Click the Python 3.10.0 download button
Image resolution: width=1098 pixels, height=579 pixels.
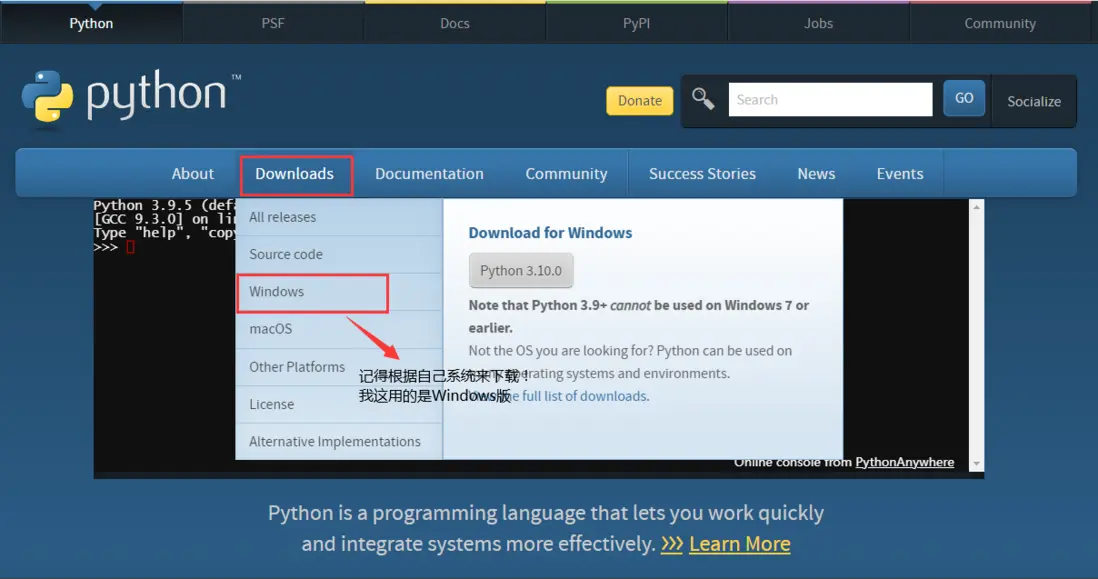pyautogui.click(x=521, y=270)
